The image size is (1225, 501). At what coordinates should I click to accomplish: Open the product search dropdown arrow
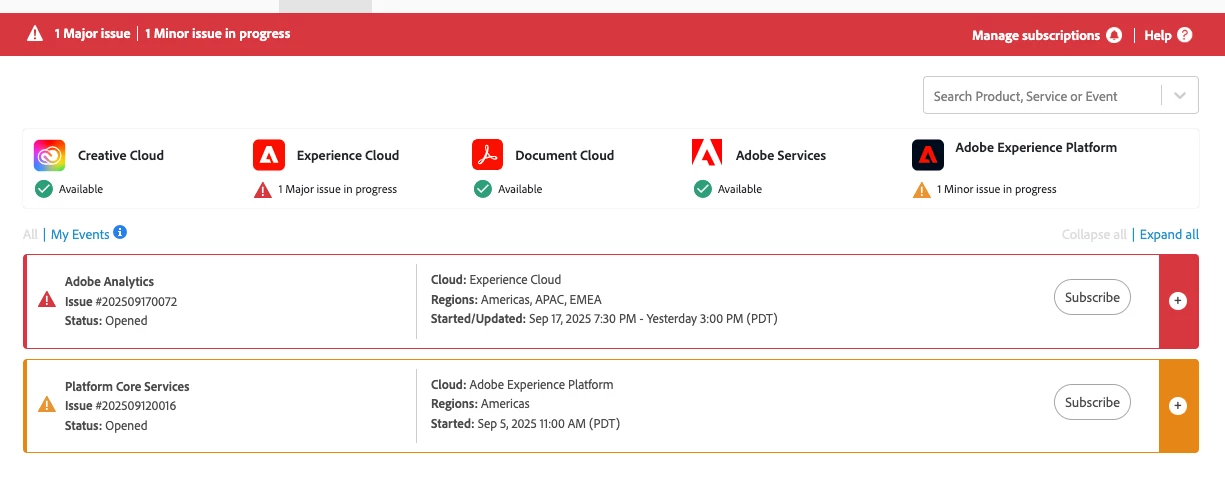[1180, 96]
